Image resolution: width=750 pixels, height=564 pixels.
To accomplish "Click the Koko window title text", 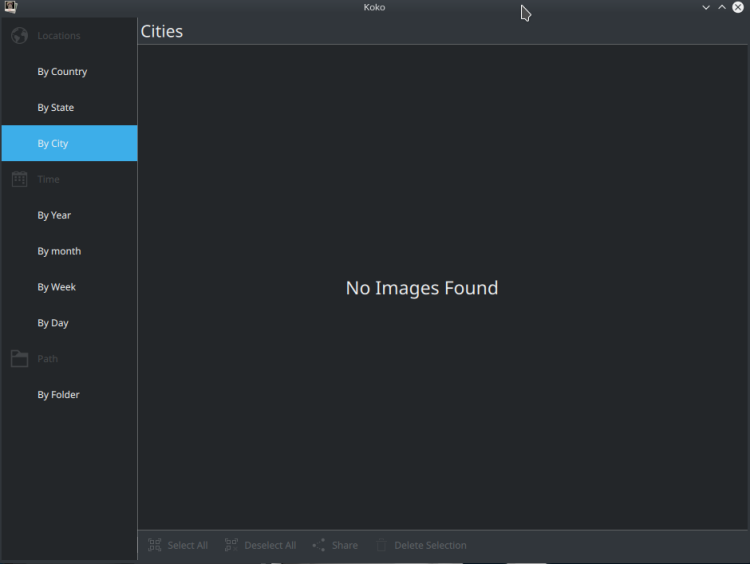I will [374, 7].
